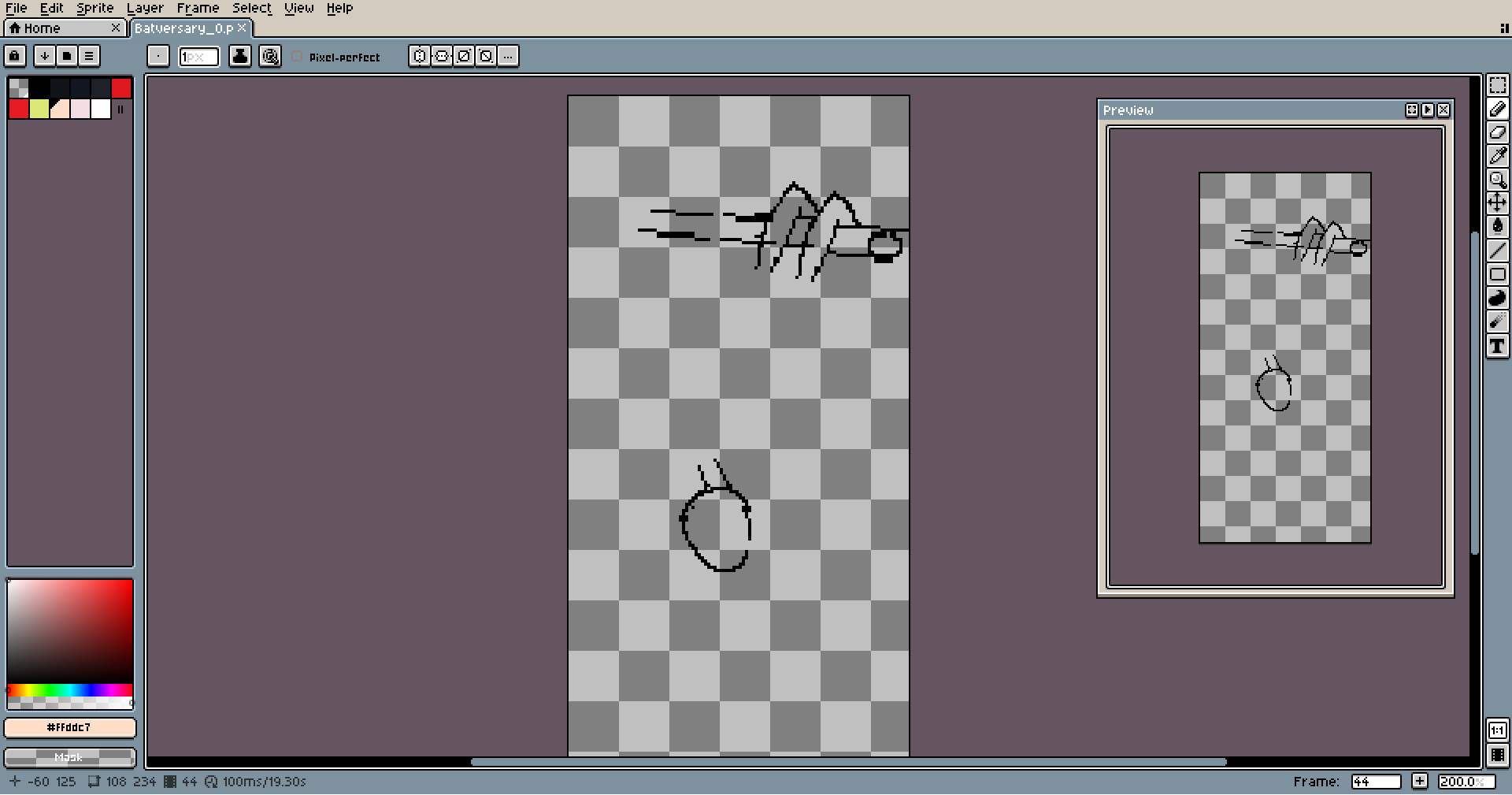The image size is (1512, 795).
Task: Toggle play in Preview window
Action: click(x=1428, y=110)
